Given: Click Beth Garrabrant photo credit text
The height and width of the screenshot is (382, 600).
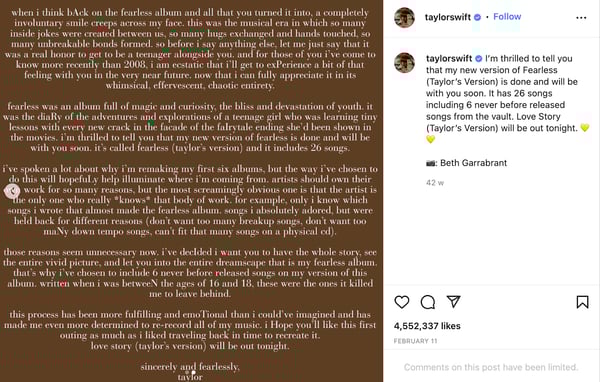Looking at the screenshot, I should (473, 163).
